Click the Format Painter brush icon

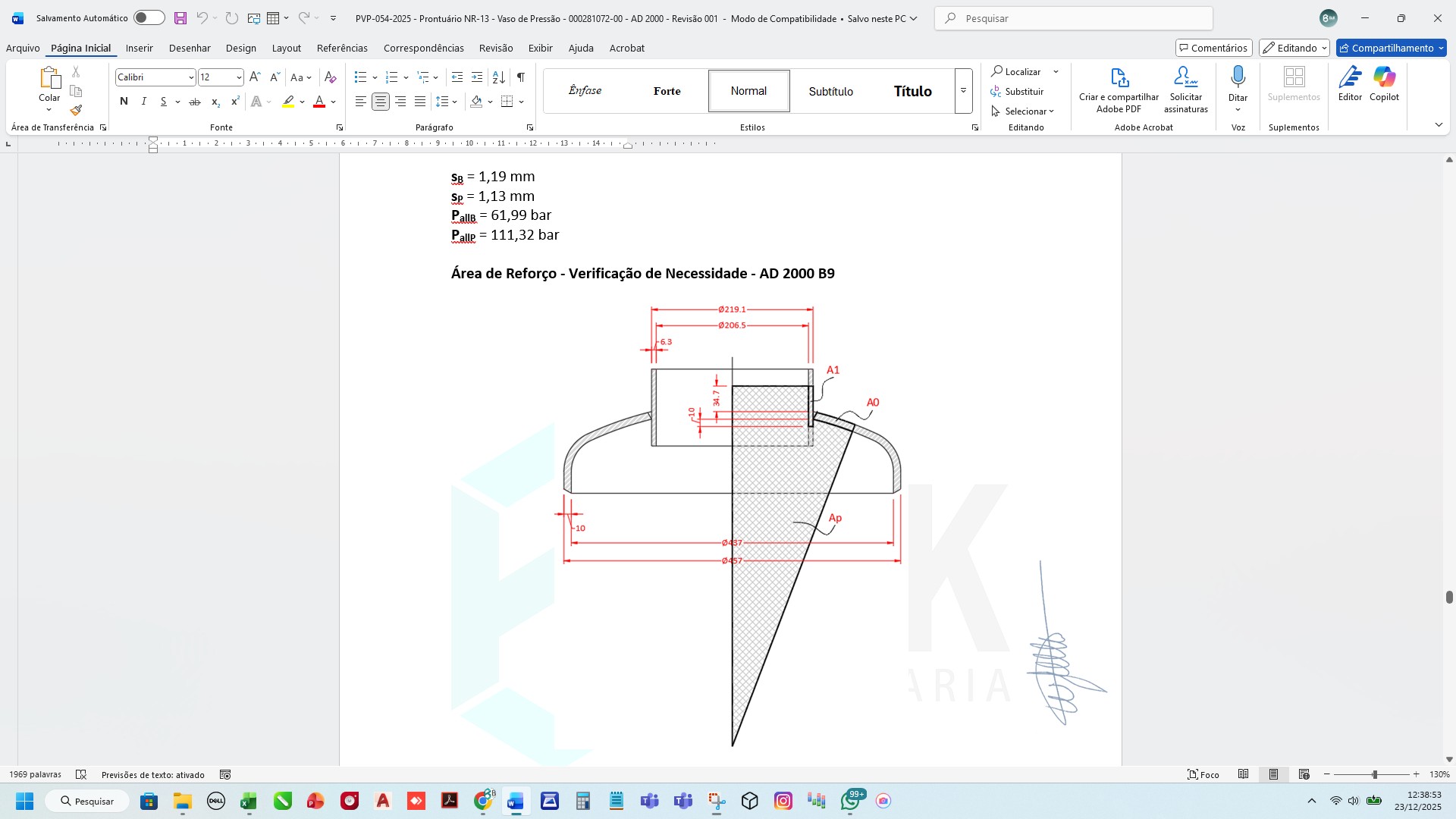(x=76, y=110)
